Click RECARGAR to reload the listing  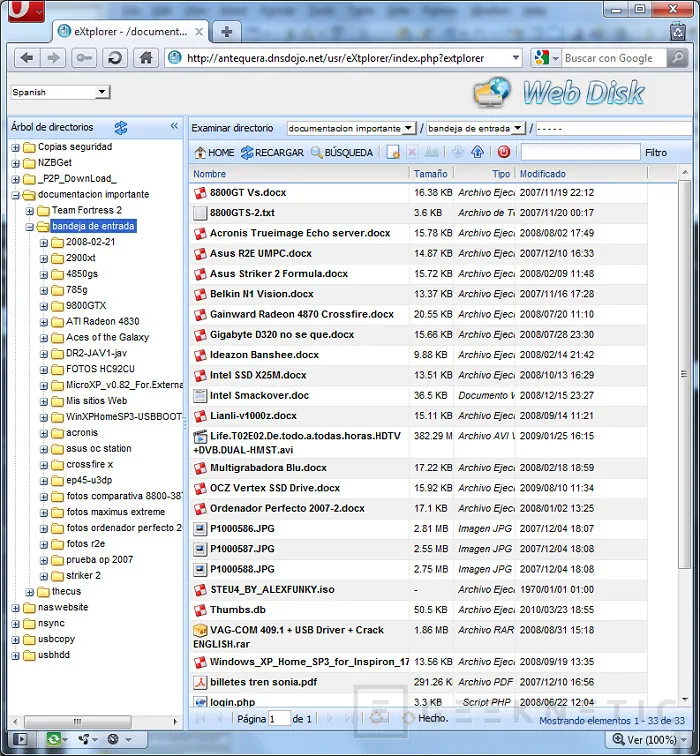pyautogui.click(x=272, y=152)
